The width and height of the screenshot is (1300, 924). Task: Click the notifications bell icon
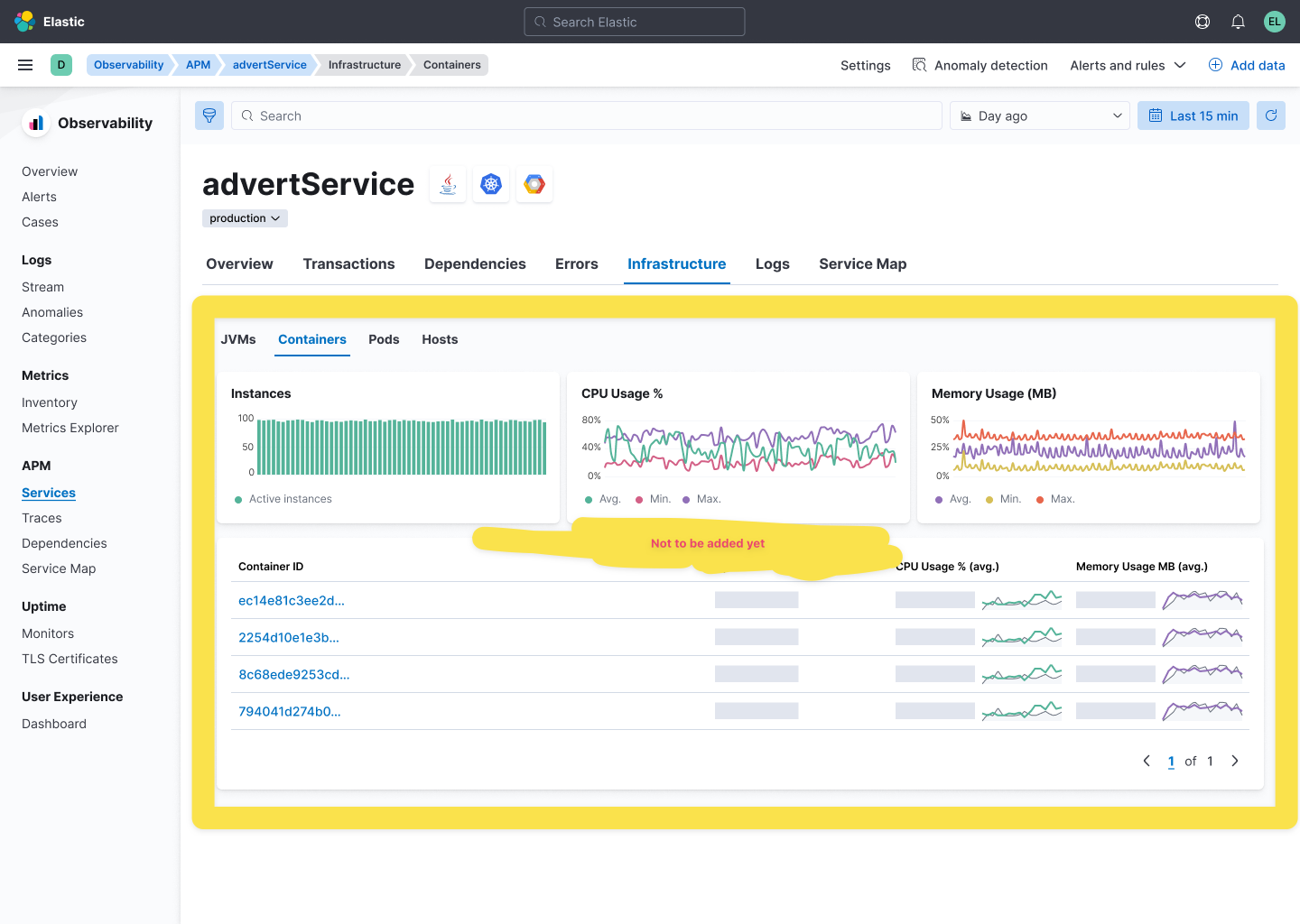coord(1238,21)
